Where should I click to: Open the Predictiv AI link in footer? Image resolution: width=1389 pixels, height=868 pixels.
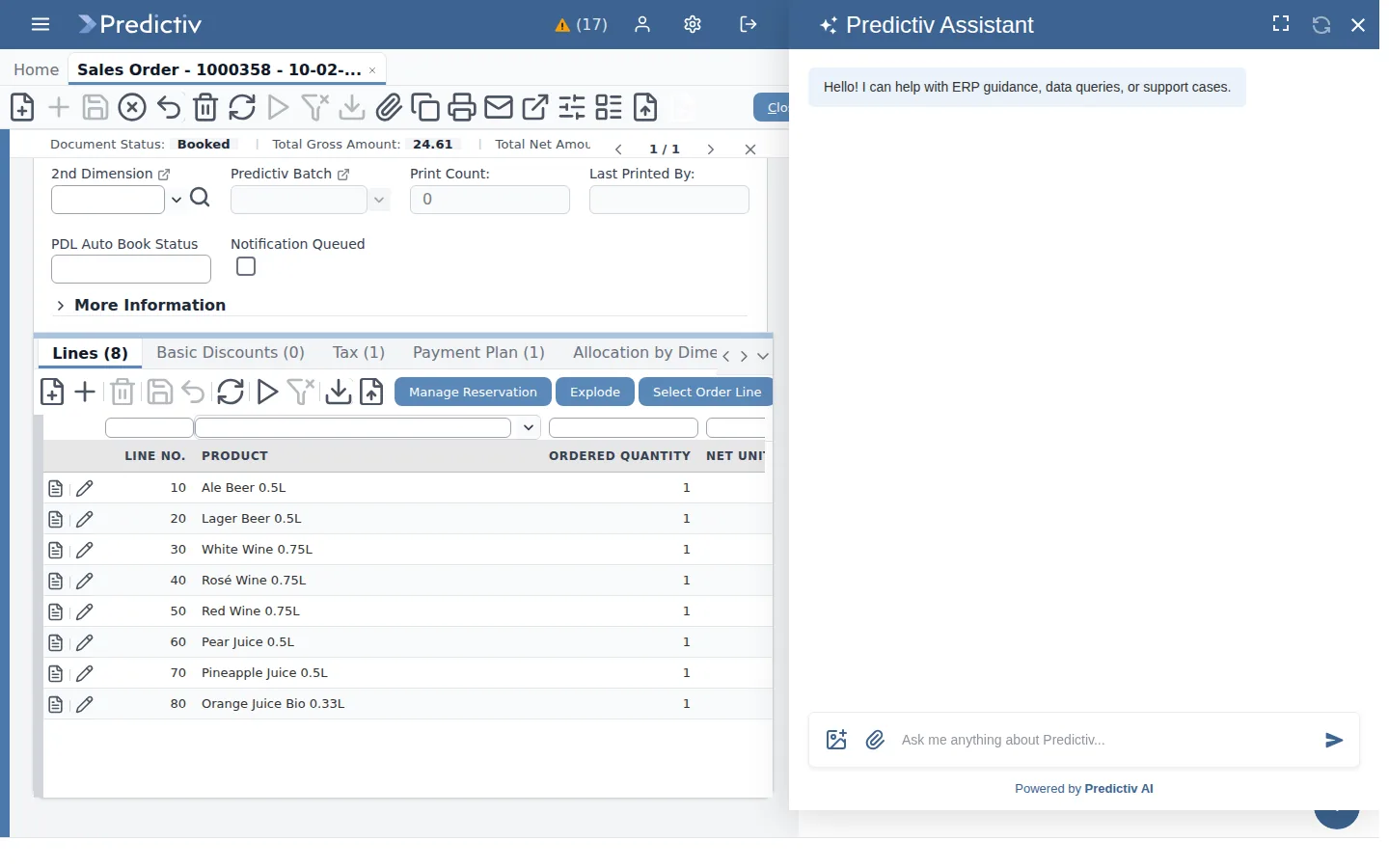1119,788
